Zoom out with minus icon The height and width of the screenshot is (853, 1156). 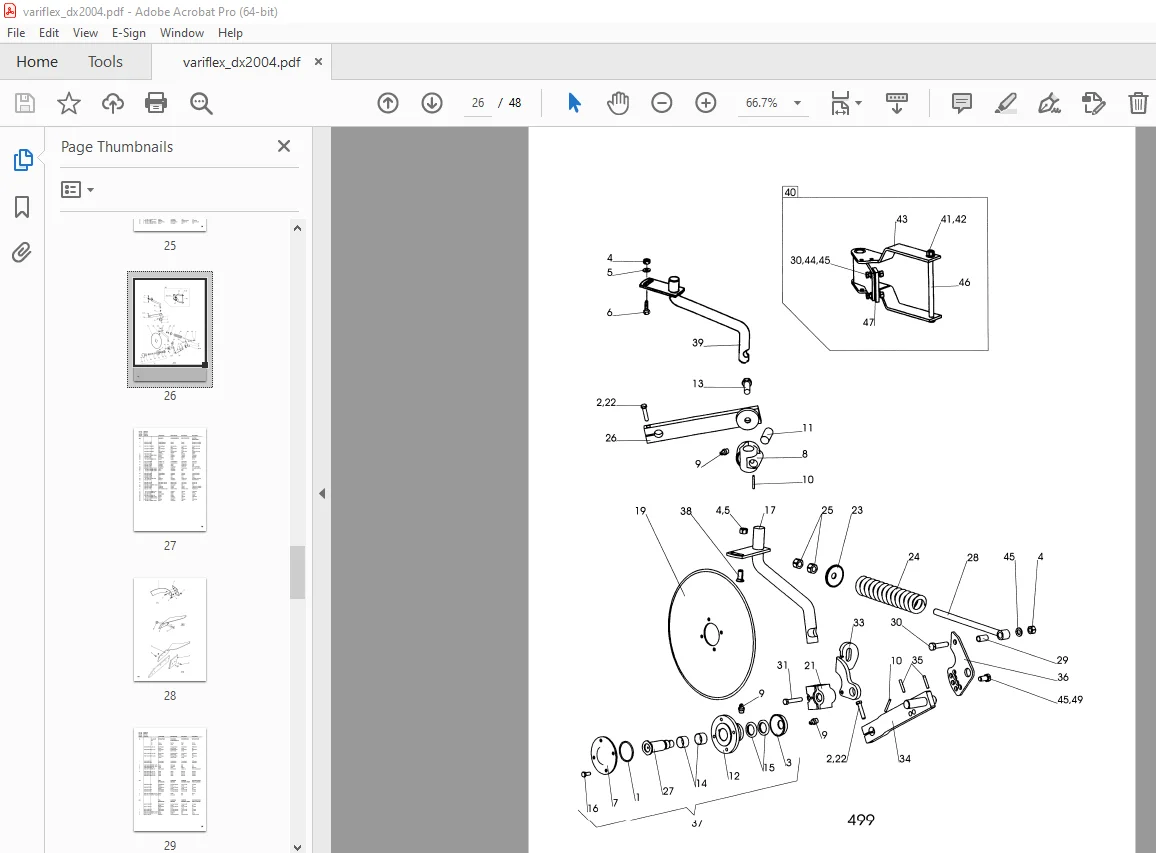click(x=662, y=103)
